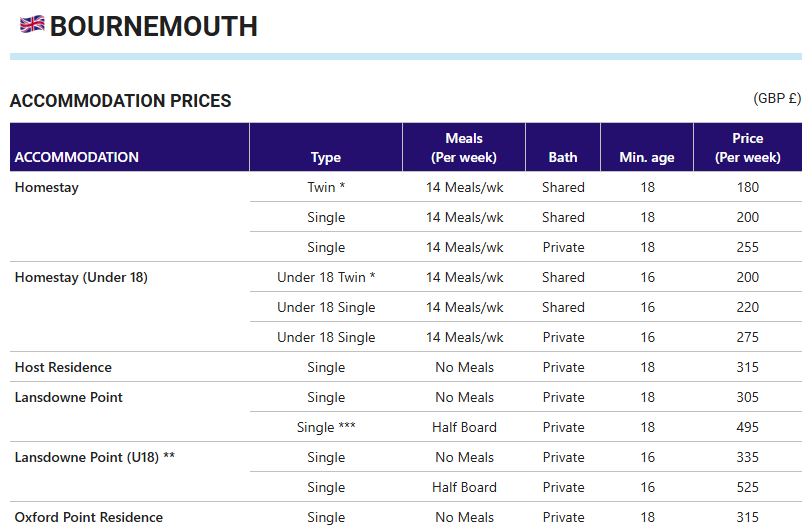Click the Single *** type cell
The width and height of the screenshot is (810, 530).
326,427
